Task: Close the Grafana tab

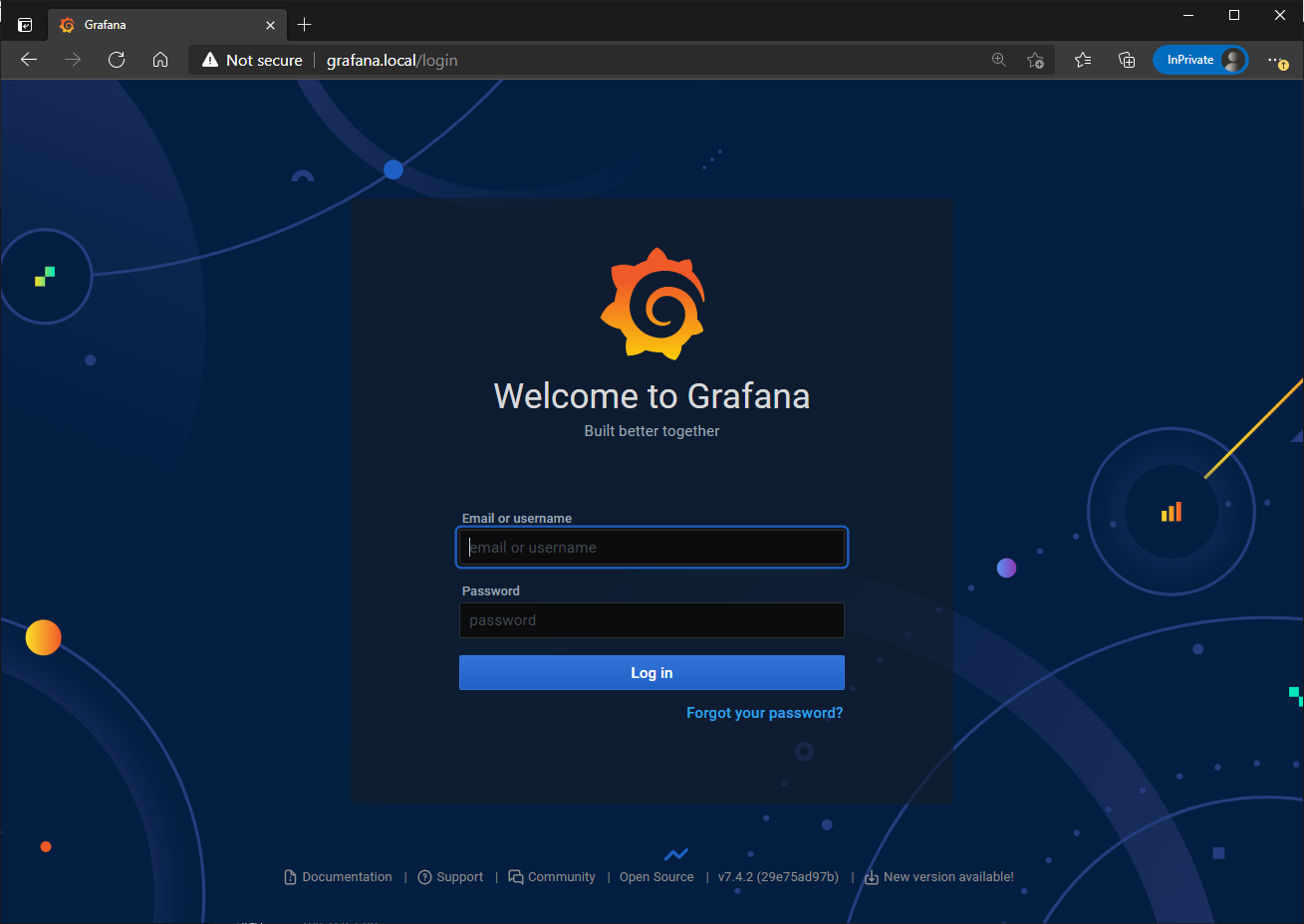Action: [270, 25]
